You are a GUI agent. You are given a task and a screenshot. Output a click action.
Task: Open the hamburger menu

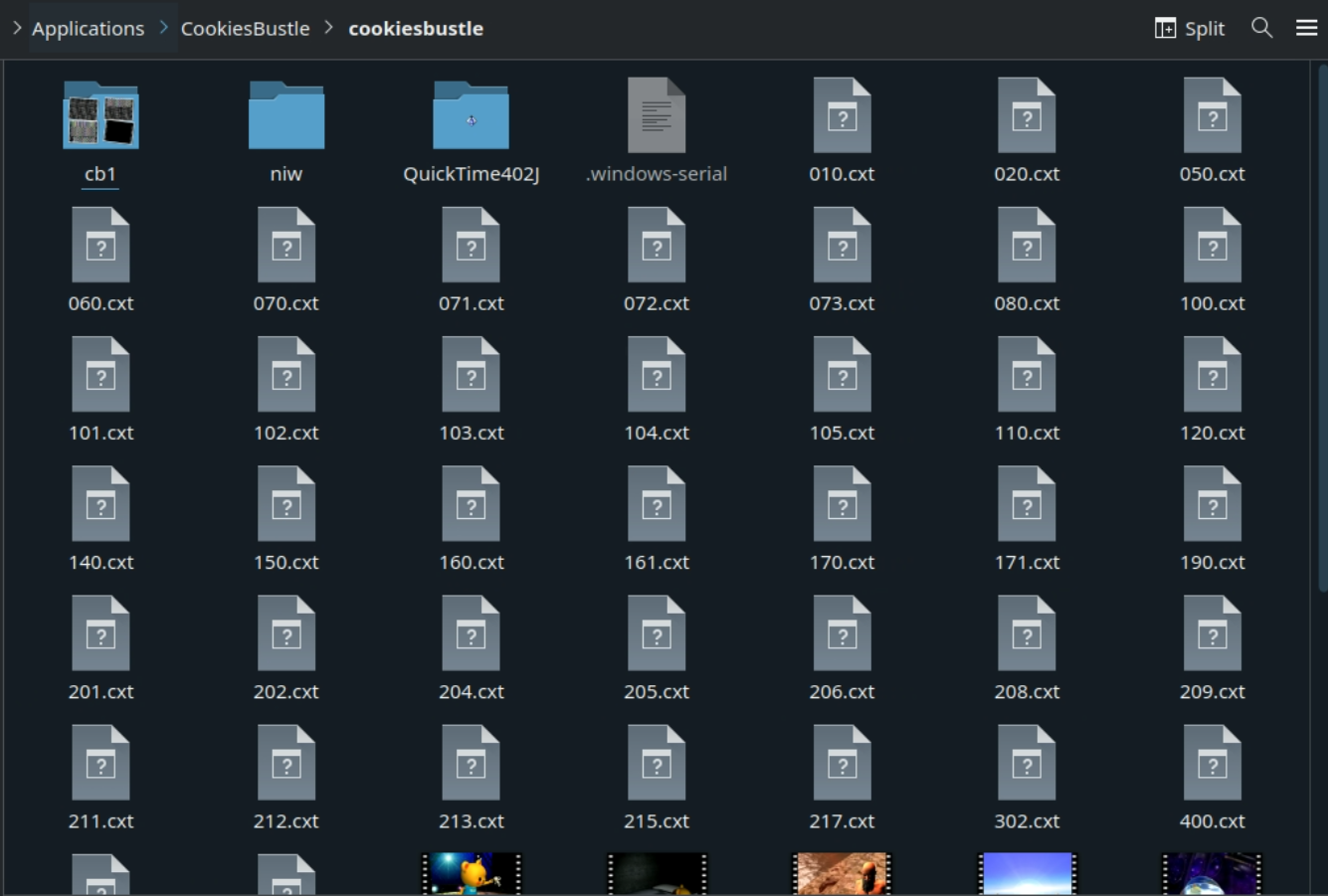[x=1307, y=28]
